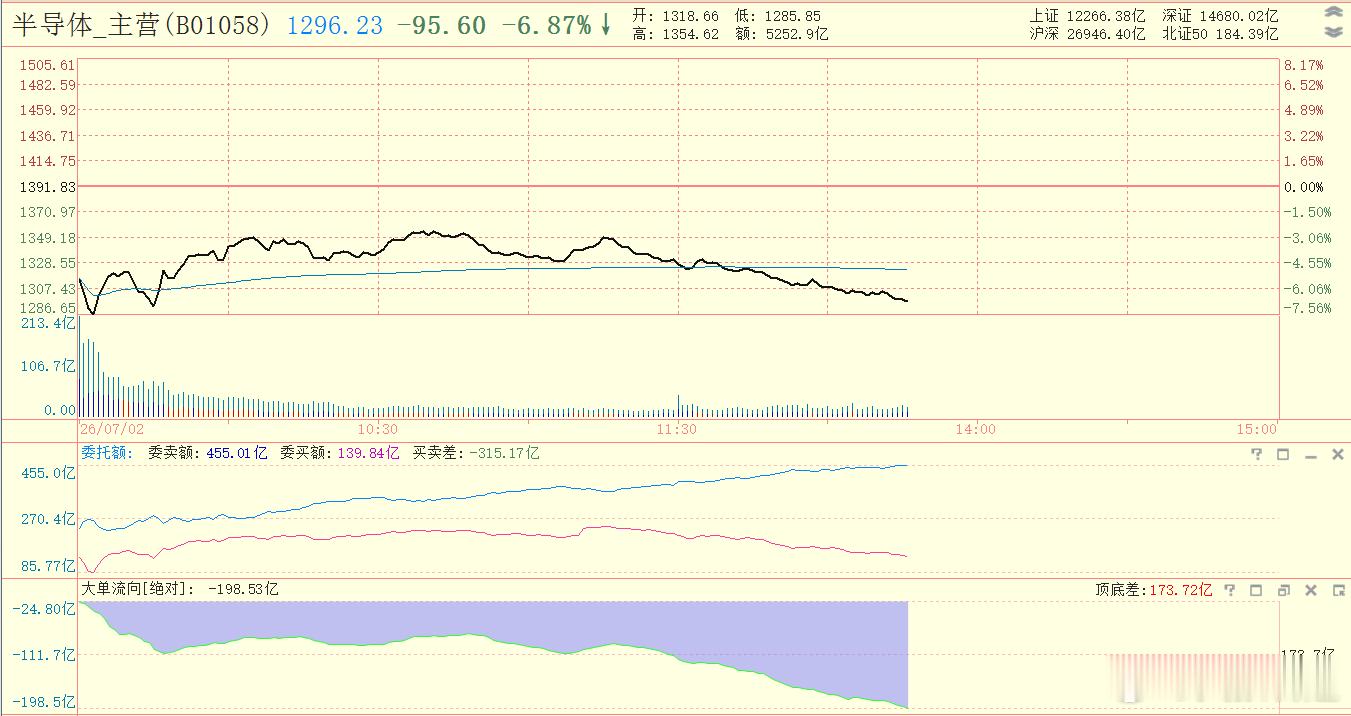Viewport: 1351px width, 716px height.
Task: Click the -24.80亿 axis label
Action: 46,609
